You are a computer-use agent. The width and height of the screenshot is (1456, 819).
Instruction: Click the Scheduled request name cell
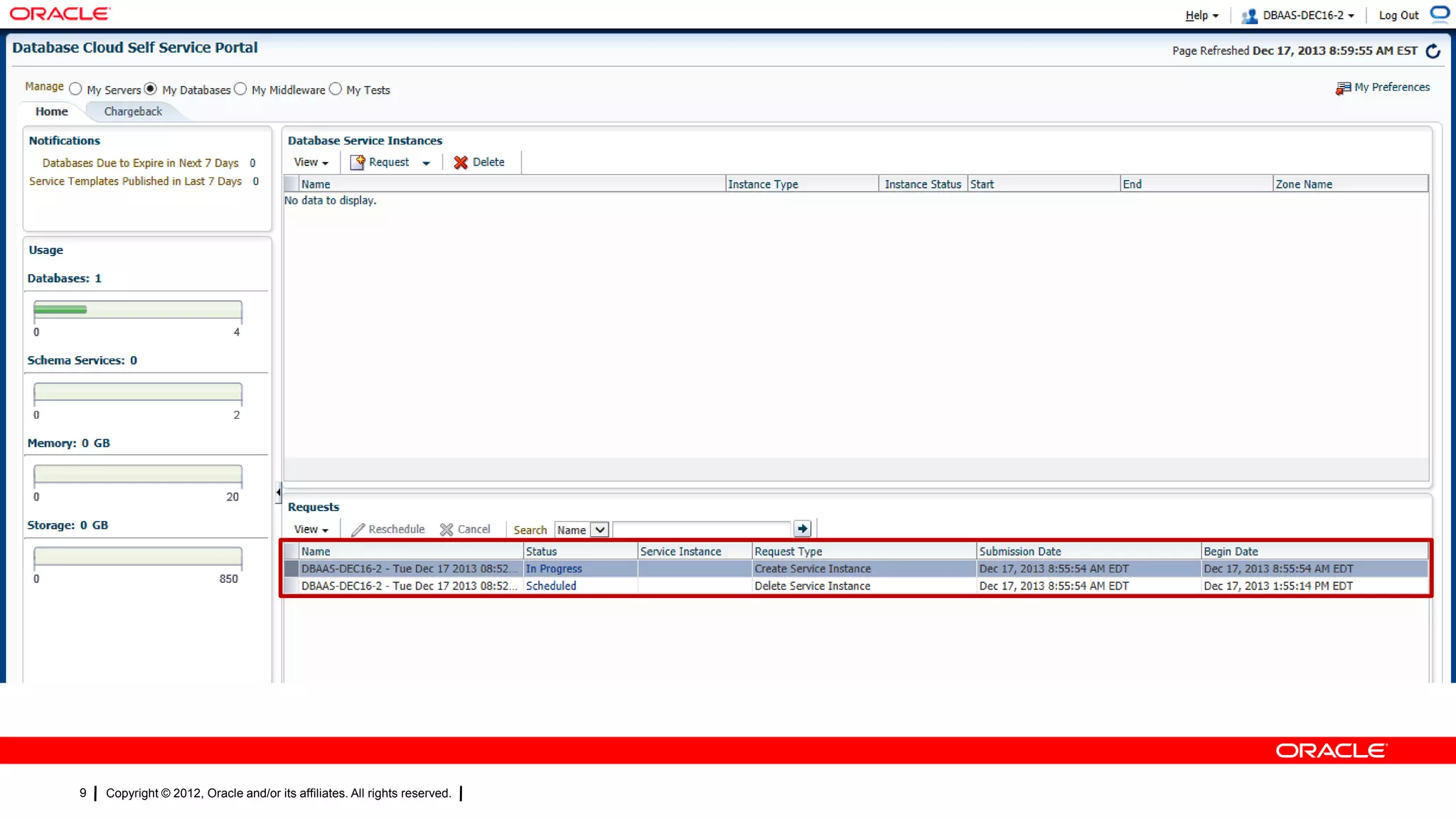(x=411, y=586)
